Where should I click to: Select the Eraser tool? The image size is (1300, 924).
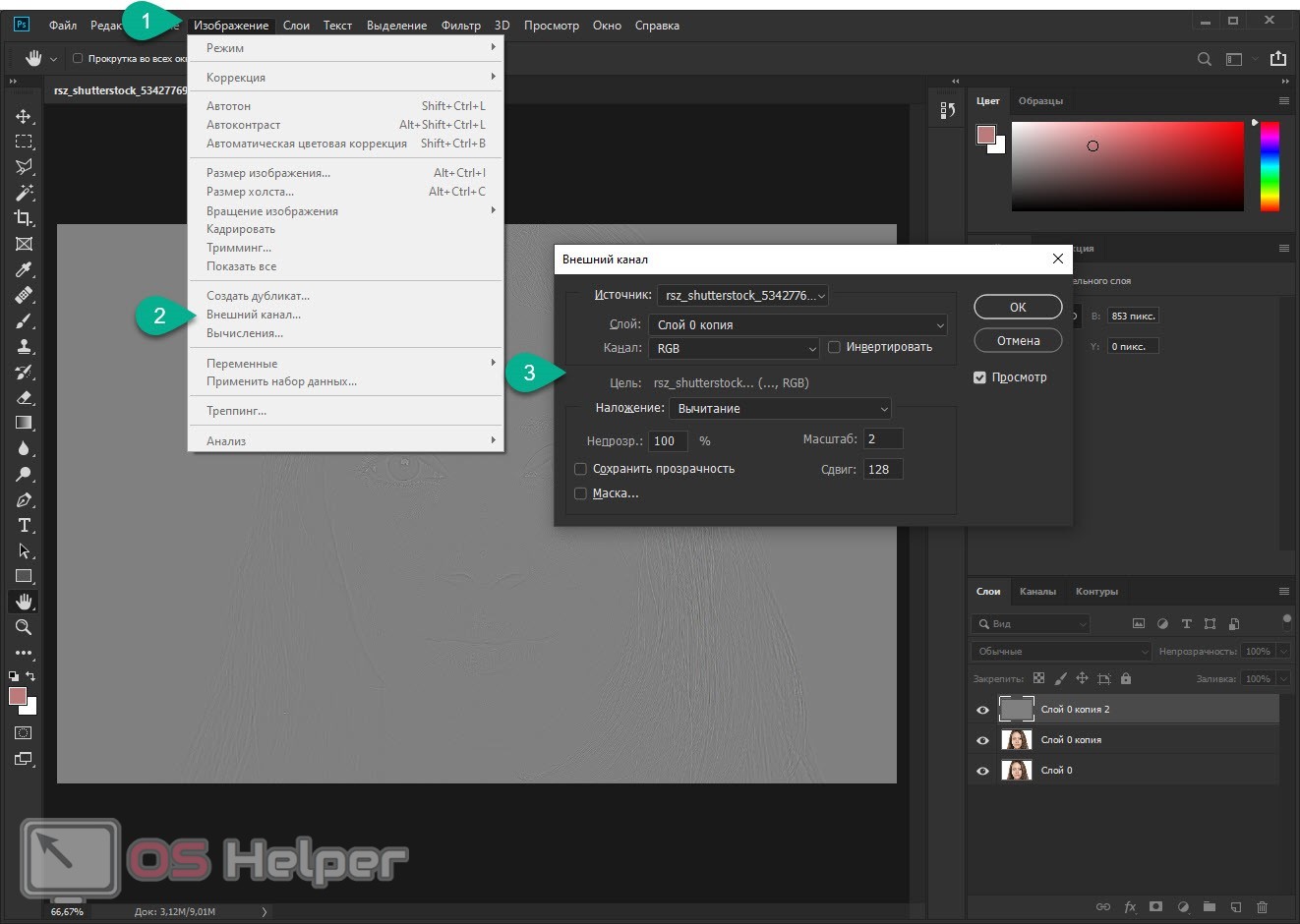(24, 397)
